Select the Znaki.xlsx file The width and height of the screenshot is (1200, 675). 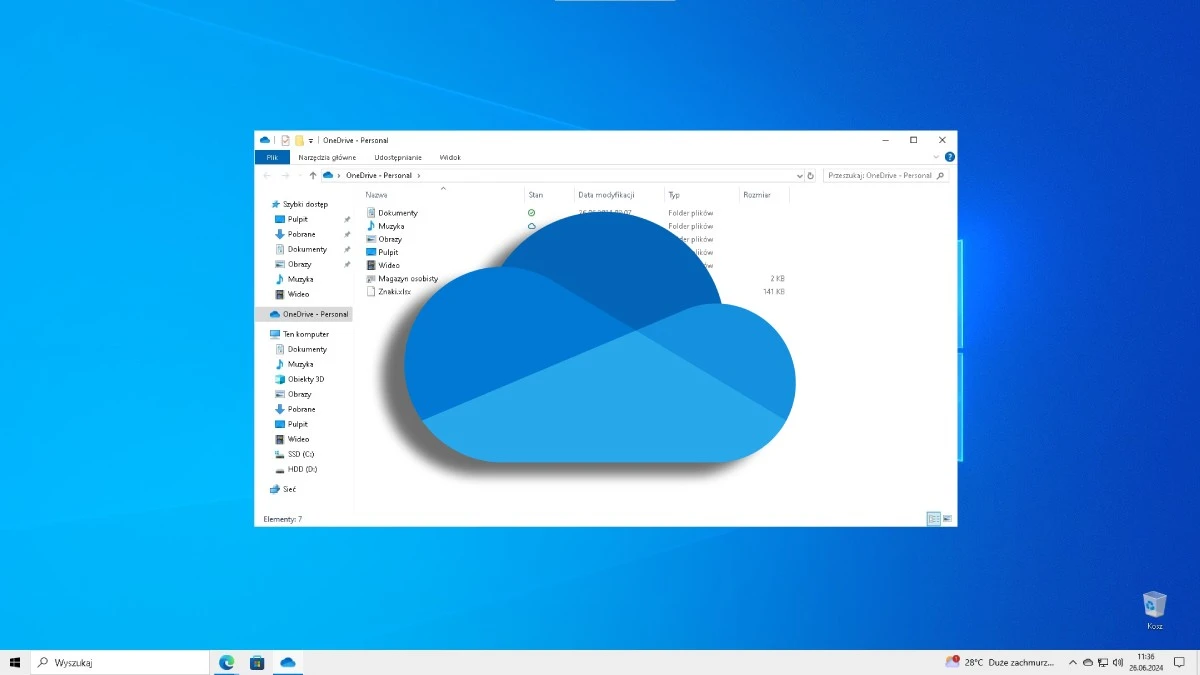coord(395,291)
